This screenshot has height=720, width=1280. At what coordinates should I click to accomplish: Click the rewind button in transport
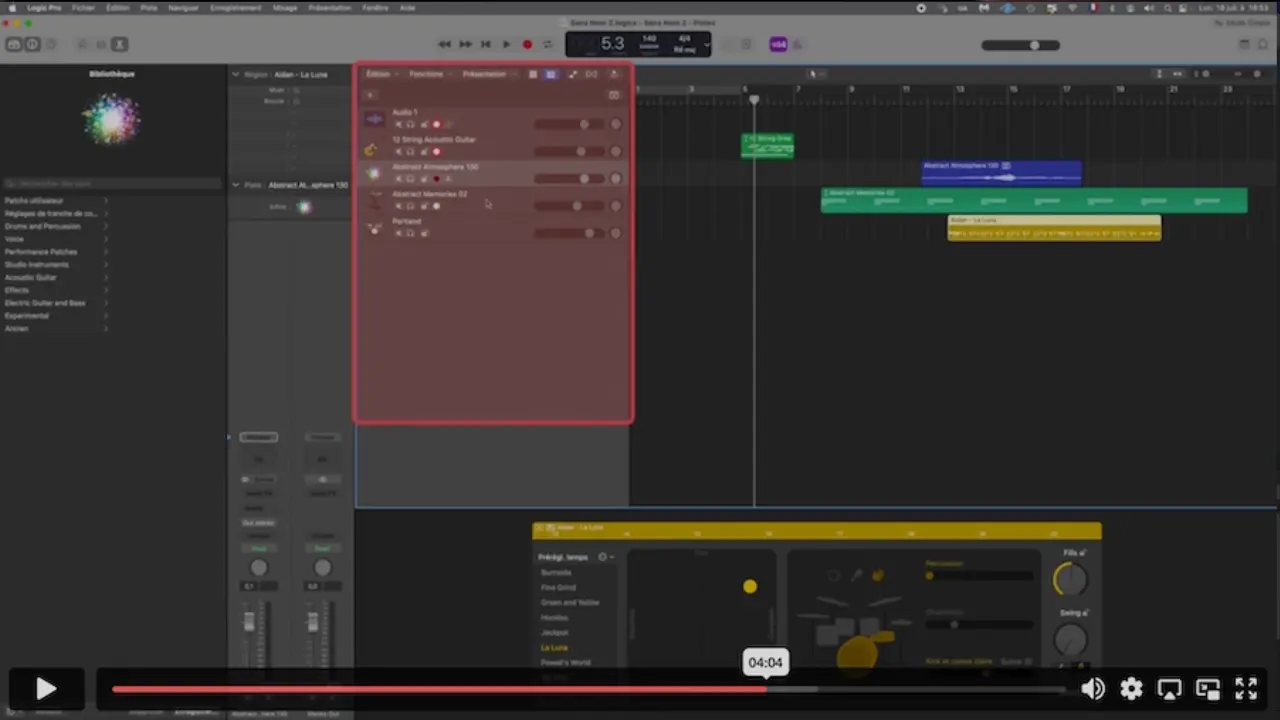[444, 44]
